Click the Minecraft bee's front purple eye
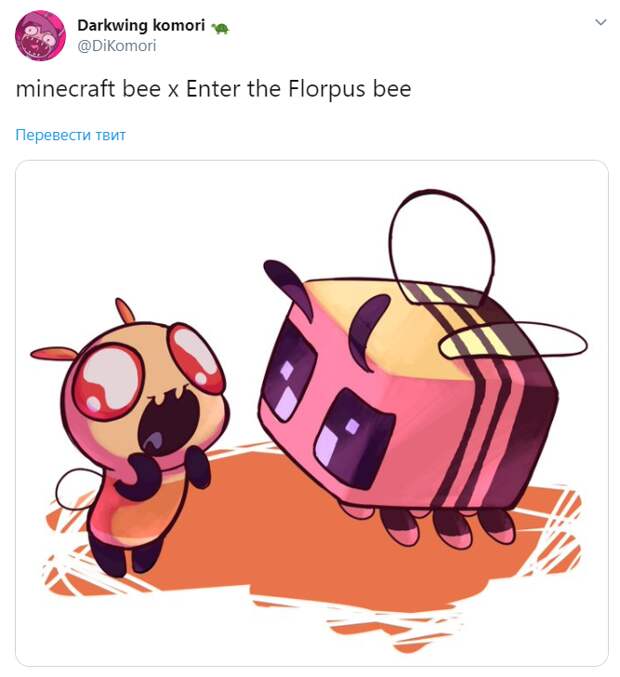This screenshot has width=620, height=677. pyautogui.click(x=354, y=438)
